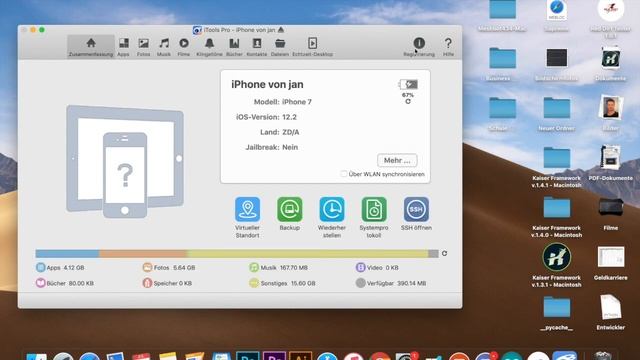Open the Zusammenfassung home tab

91,47
